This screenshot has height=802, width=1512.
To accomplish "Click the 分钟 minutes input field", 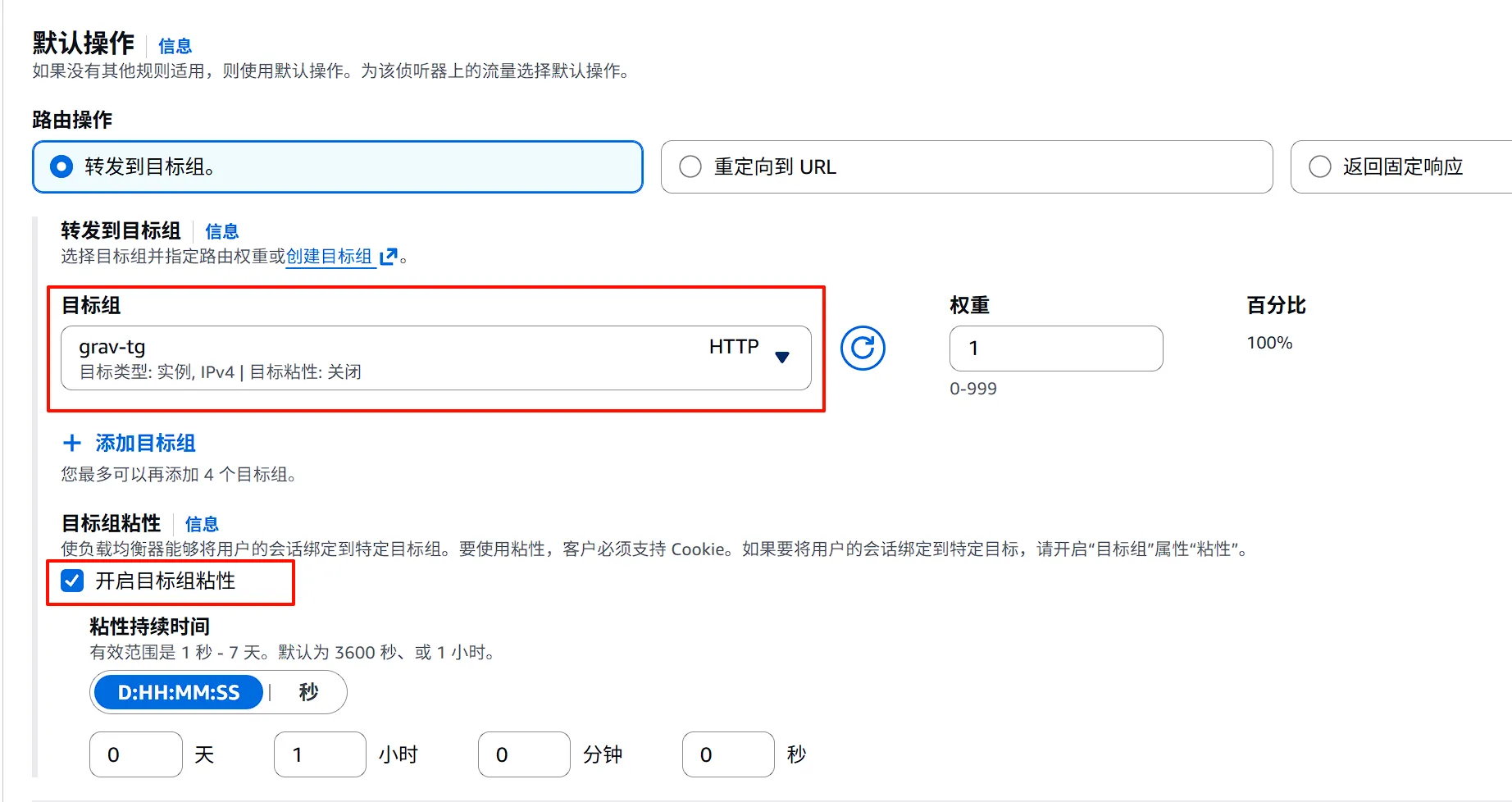I will [523, 754].
